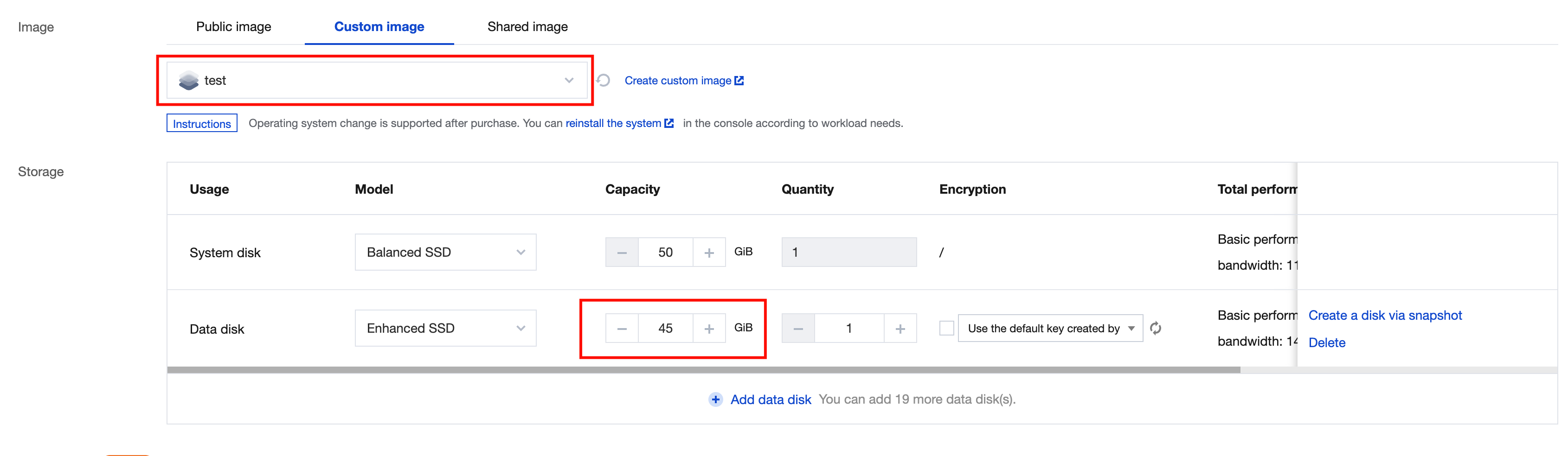Delete the data disk row
1568x456 pixels.
click(1327, 342)
